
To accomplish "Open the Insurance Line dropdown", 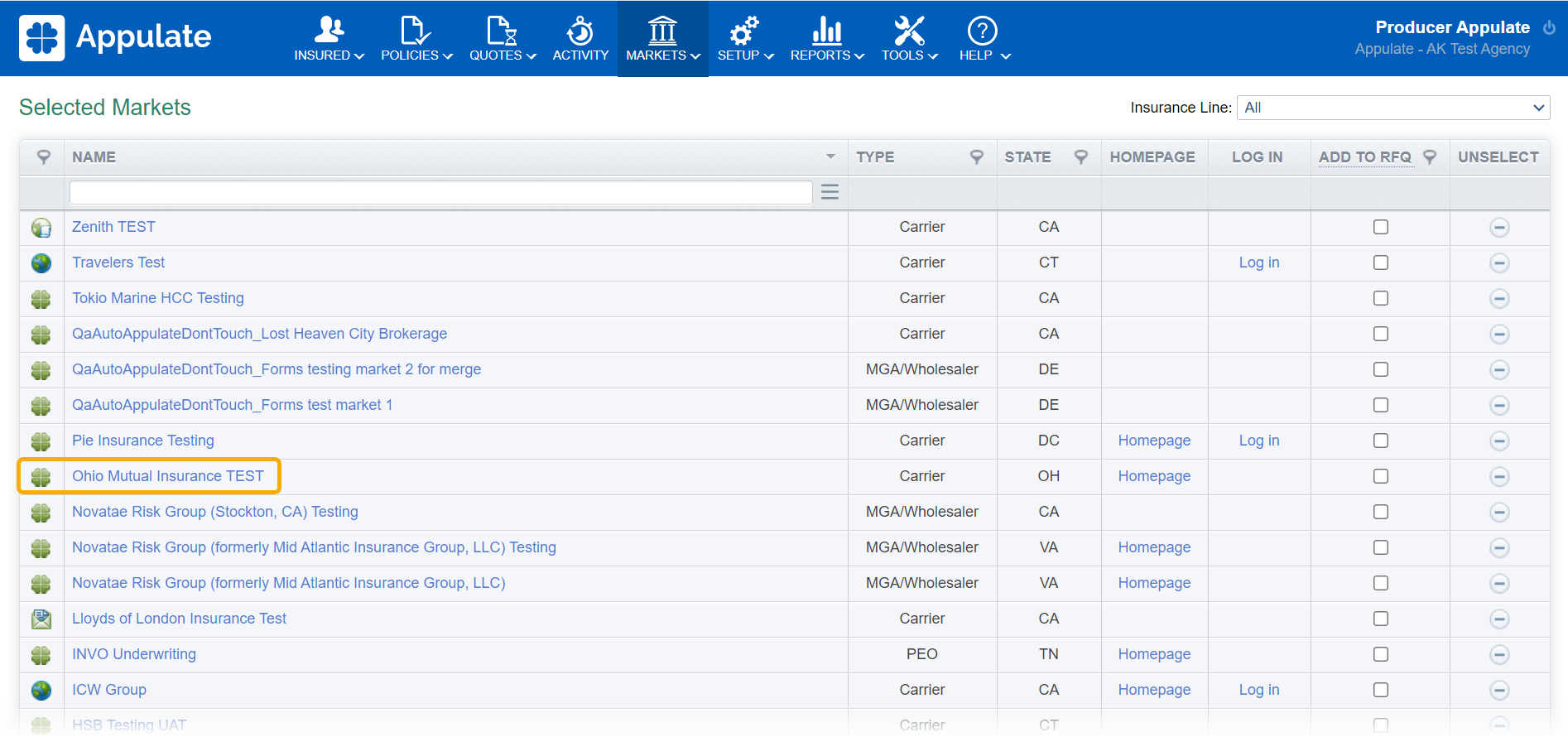I will 1392,108.
